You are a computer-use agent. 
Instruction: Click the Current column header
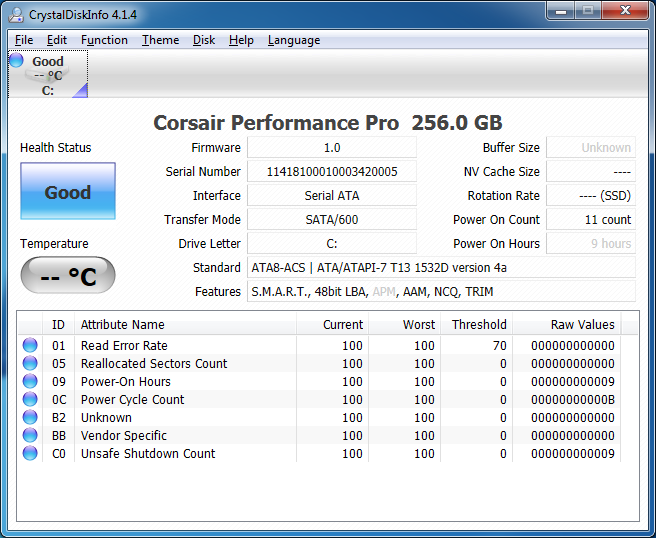click(333, 325)
